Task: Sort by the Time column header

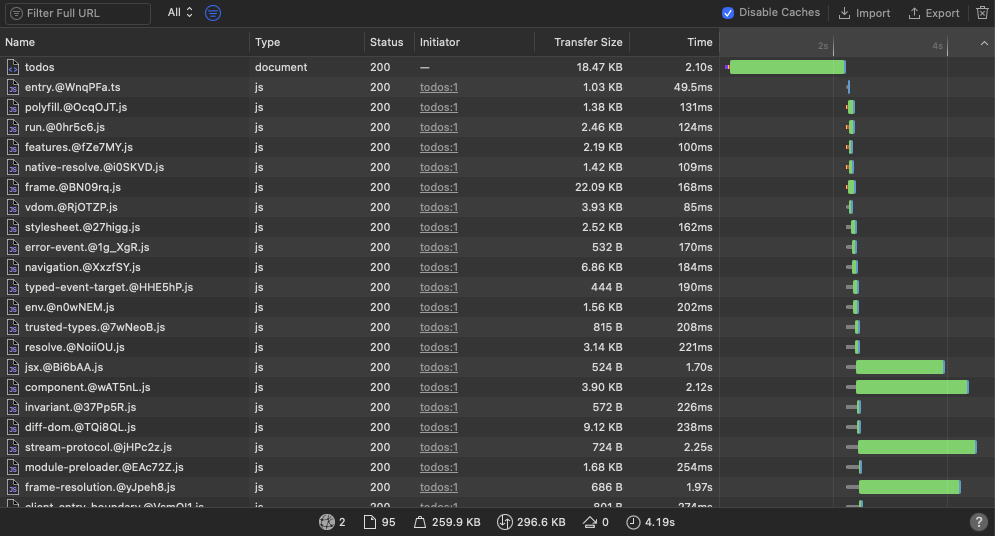Action: pos(674,42)
